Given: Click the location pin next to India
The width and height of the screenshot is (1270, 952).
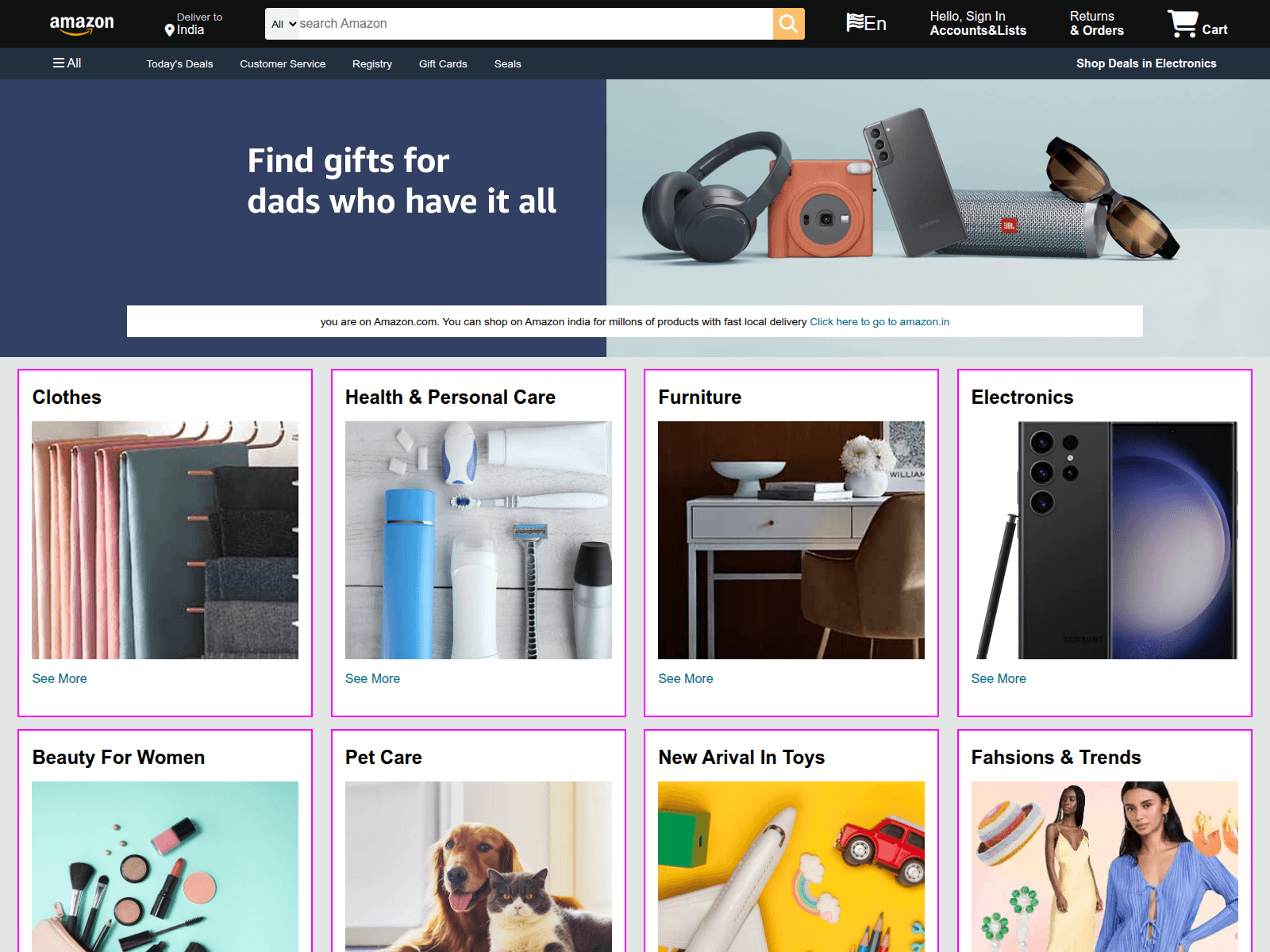Looking at the screenshot, I should (x=169, y=30).
